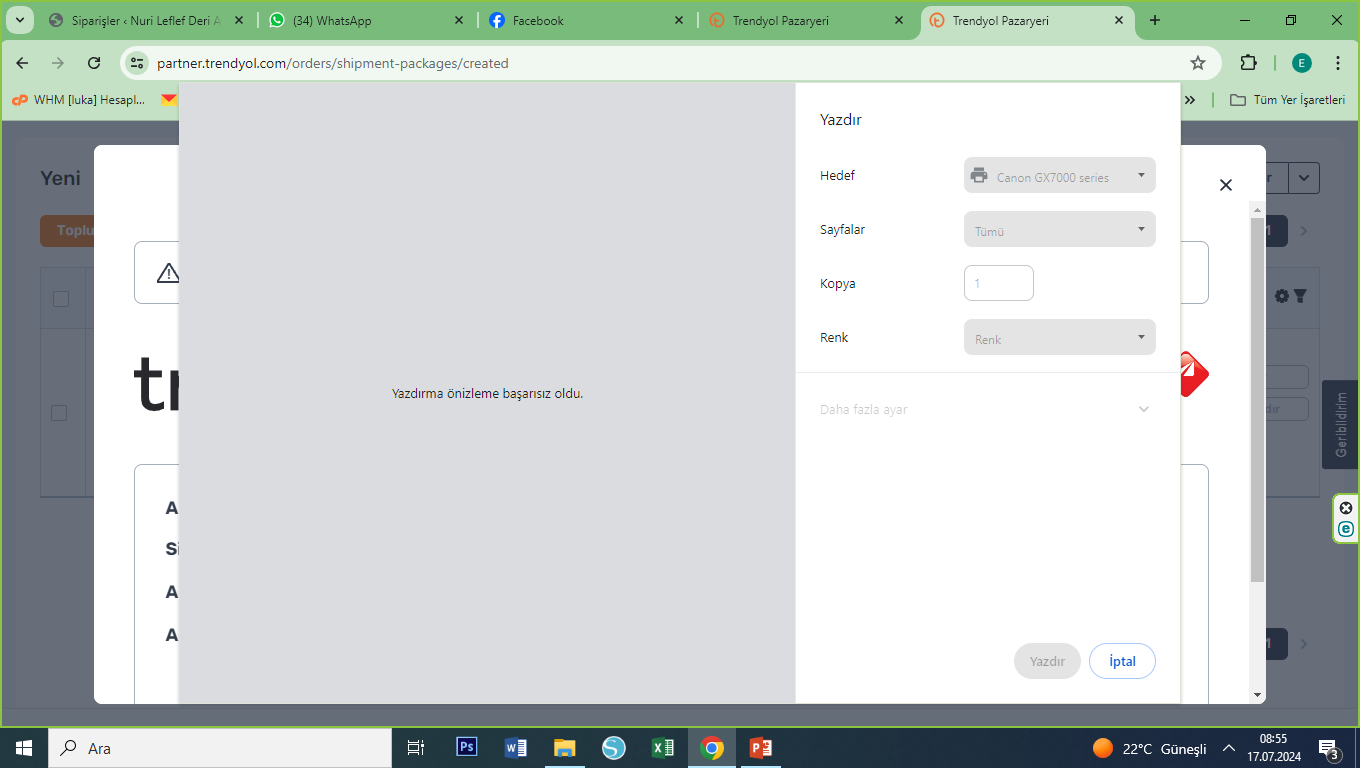Image resolution: width=1360 pixels, height=768 pixels.
Task: Show more bookmarks chevron
Action: click(1190, 100)
